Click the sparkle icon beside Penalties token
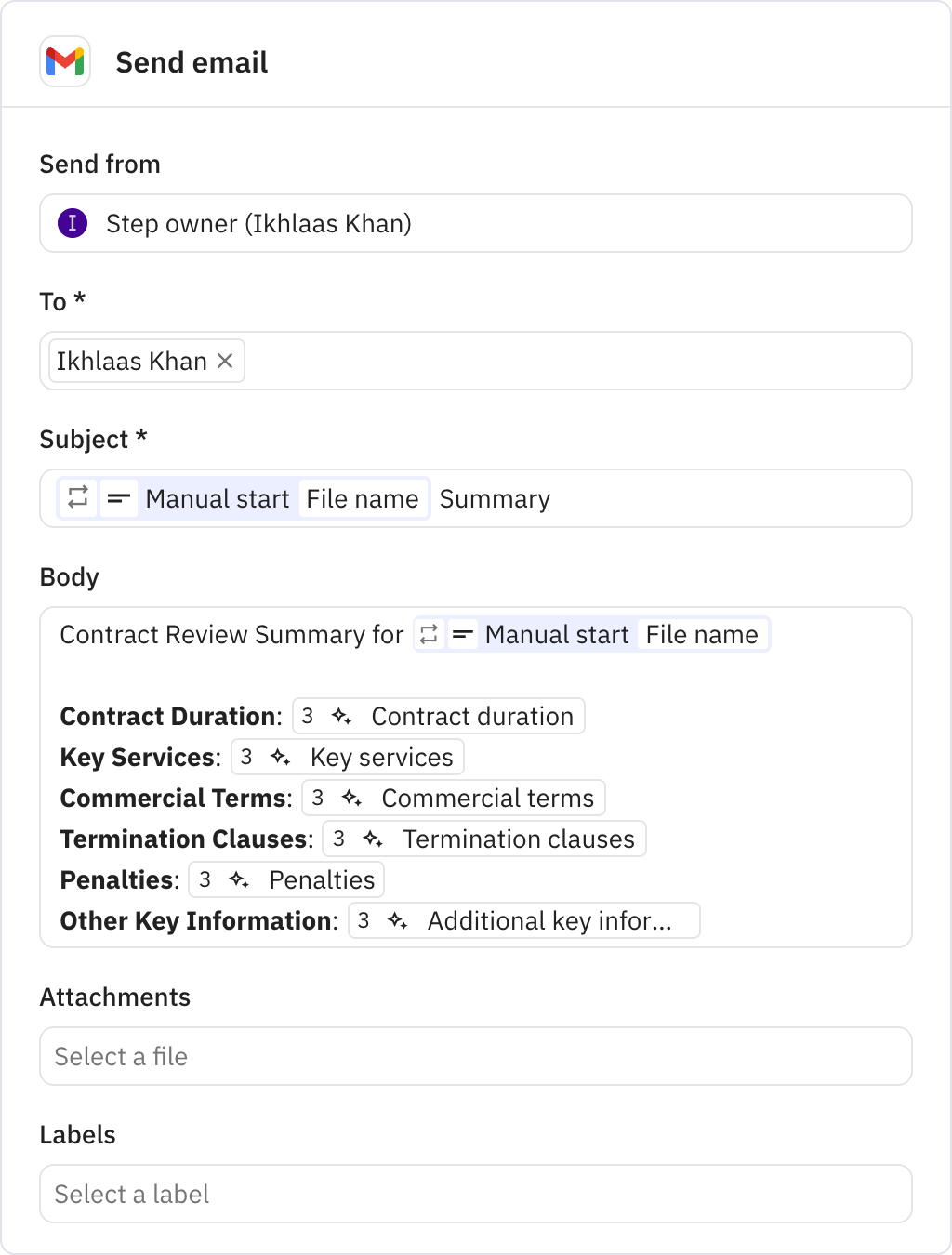952x1255 pixels. coord(239,880)
